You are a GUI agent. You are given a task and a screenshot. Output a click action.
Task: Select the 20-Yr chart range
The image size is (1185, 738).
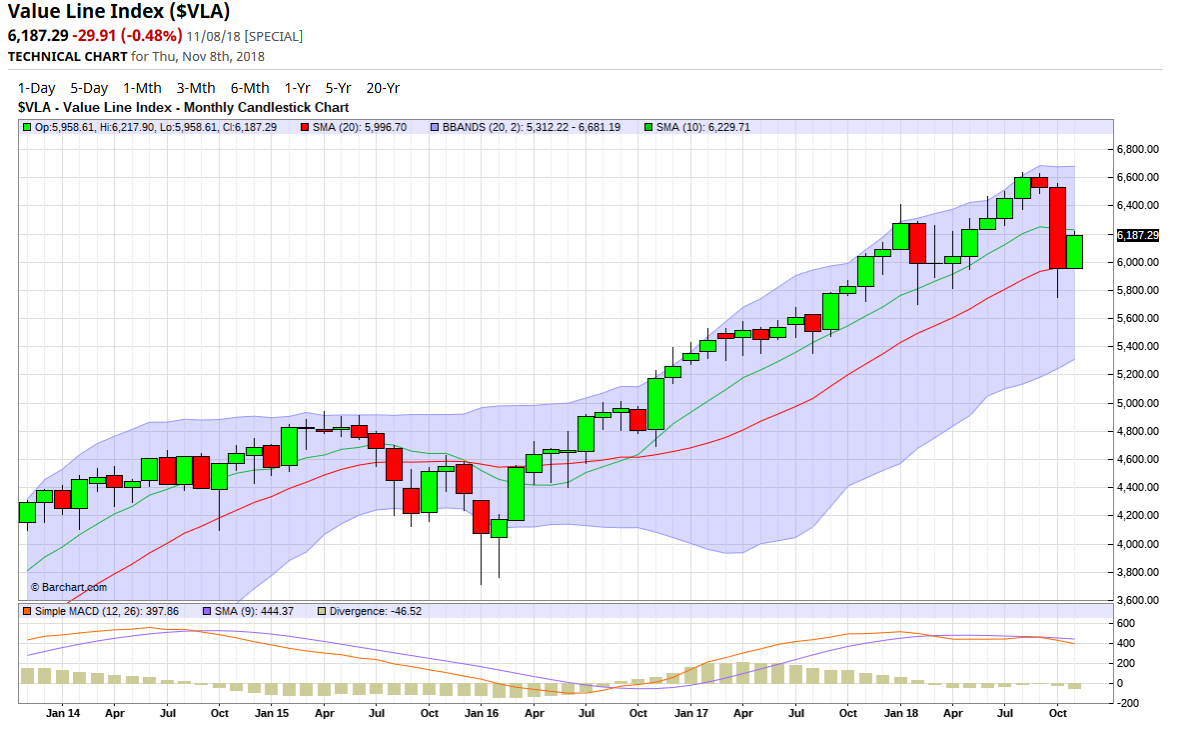point(382,88)
